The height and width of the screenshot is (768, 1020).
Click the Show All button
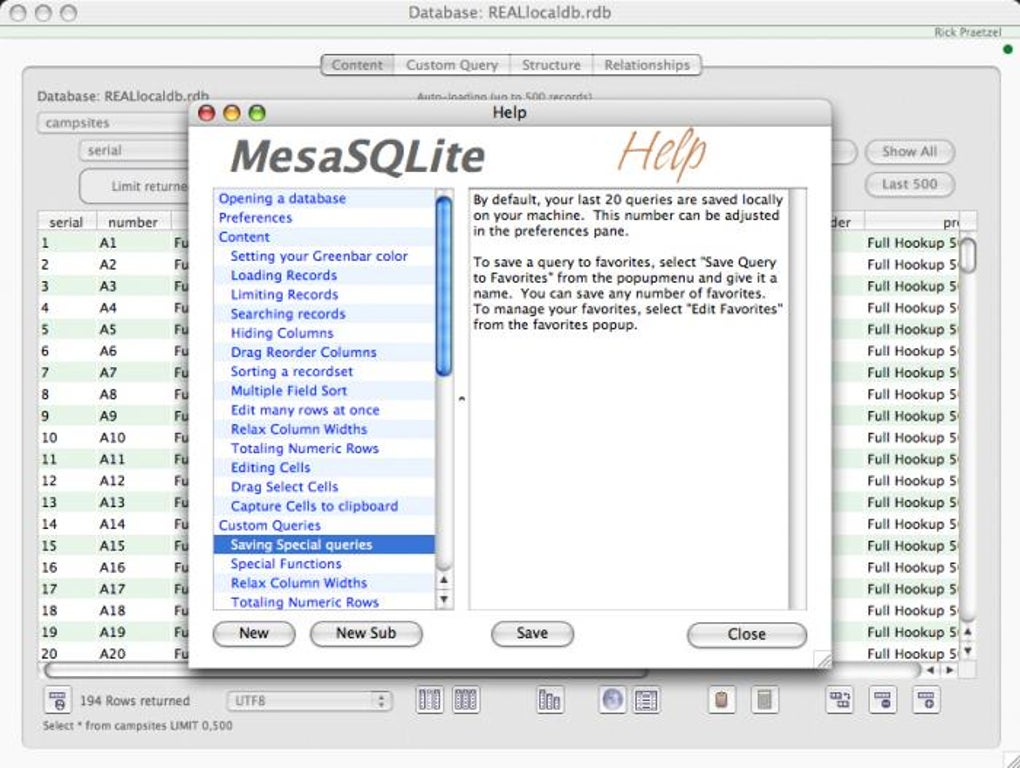[x=909, y=152]
